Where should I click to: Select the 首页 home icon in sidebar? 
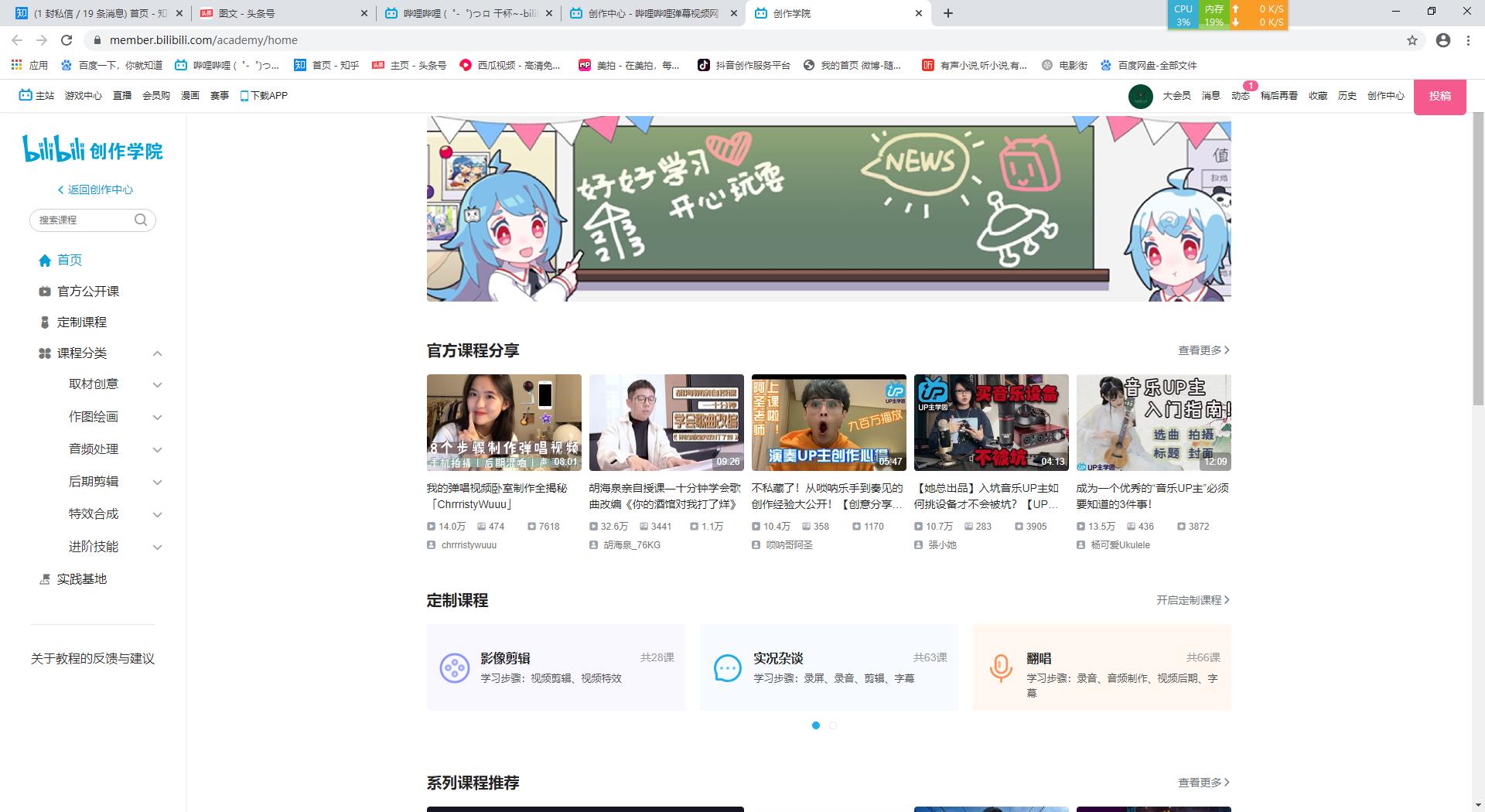[x=45, y=261]
